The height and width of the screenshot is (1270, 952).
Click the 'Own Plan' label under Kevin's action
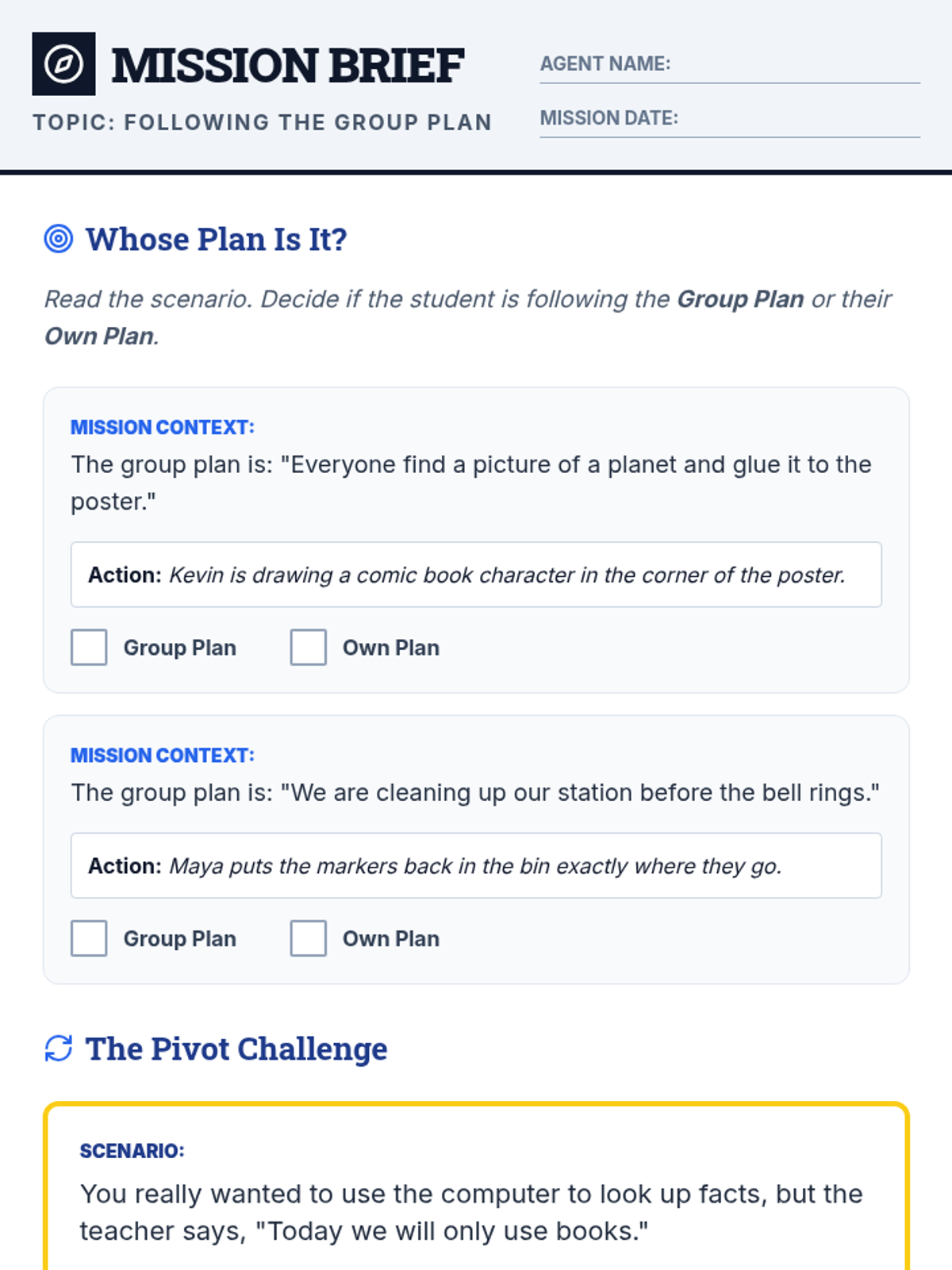(390, 648)
